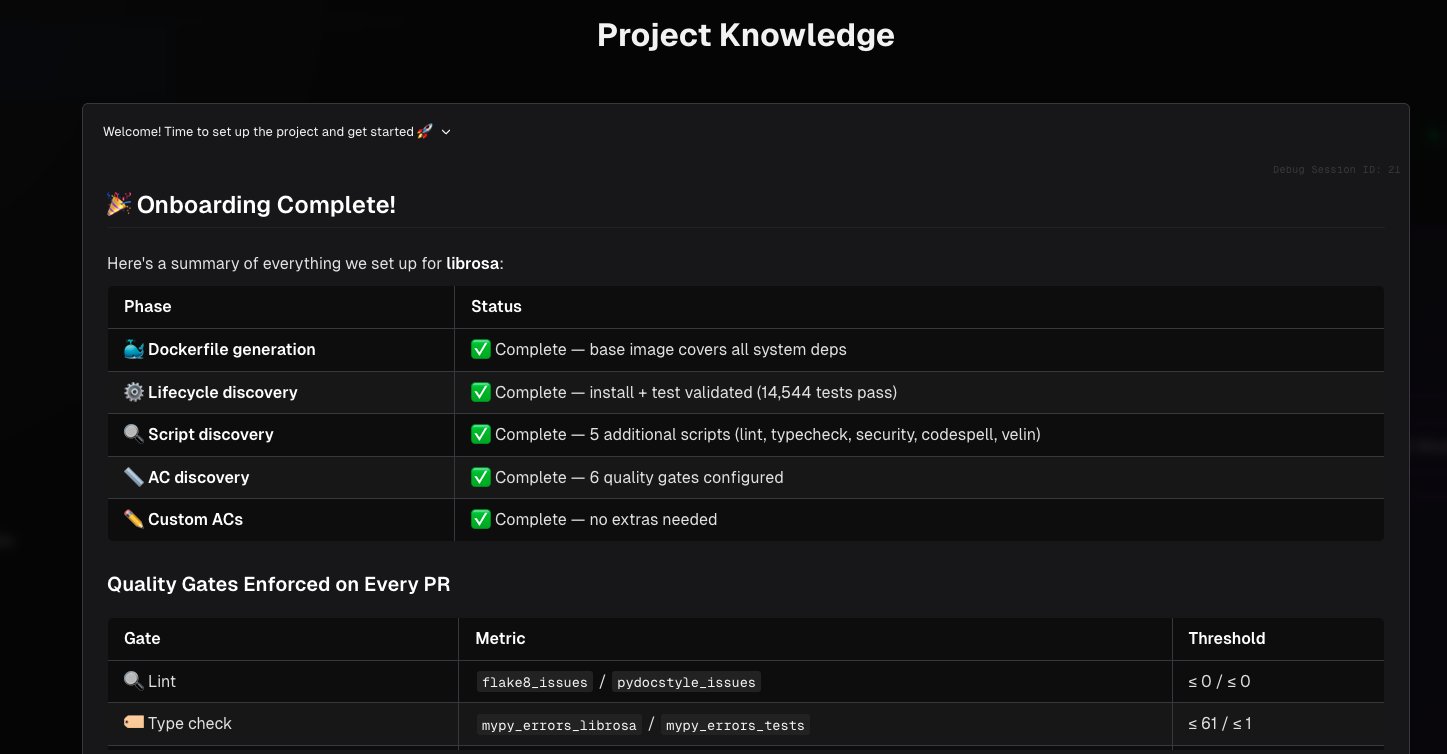This screenshot has height=754, width=1447.
Task: Click 'base image covers all system deps' status
Action: [x=718, y=350]
